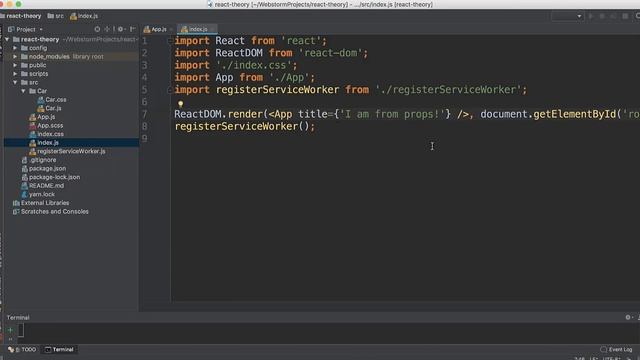Select index.js in the project tree
Viewport: 640px width, 360px height.
pyautogui.click(x=48, y=142)
